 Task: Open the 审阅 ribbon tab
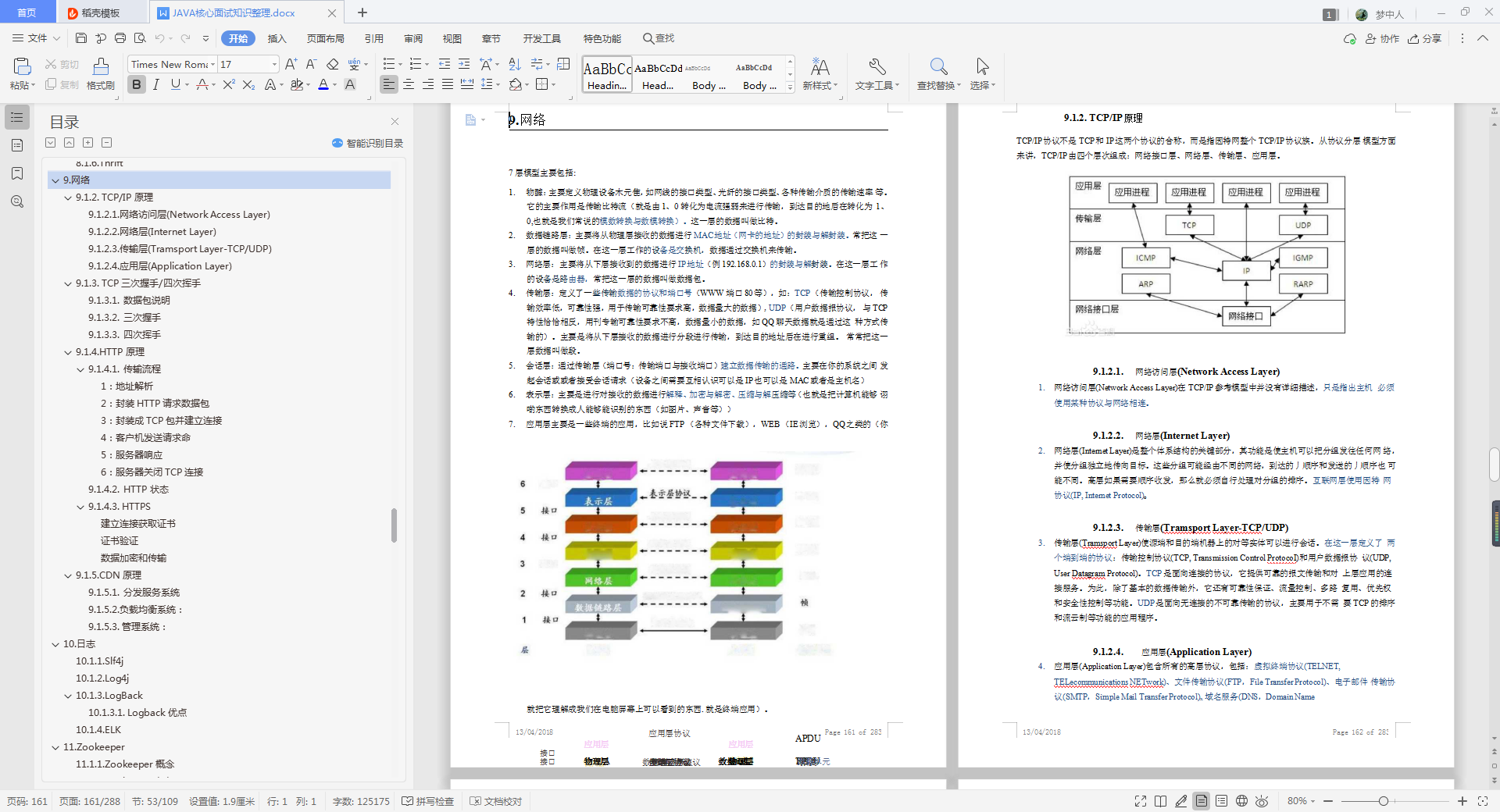pyautogui.click(x=413, y=38)
